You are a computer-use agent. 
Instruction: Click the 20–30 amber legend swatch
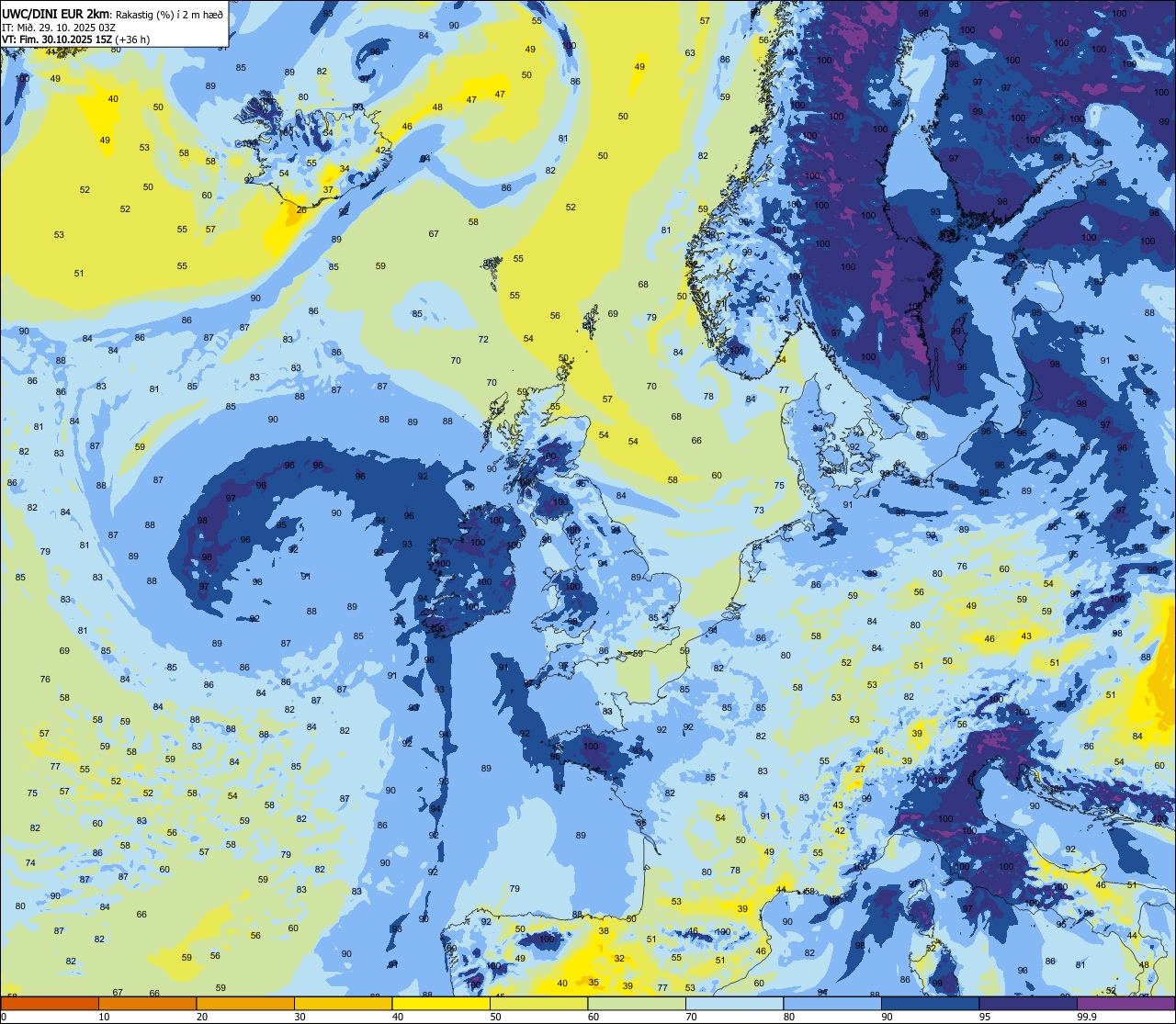(245, 1004)
